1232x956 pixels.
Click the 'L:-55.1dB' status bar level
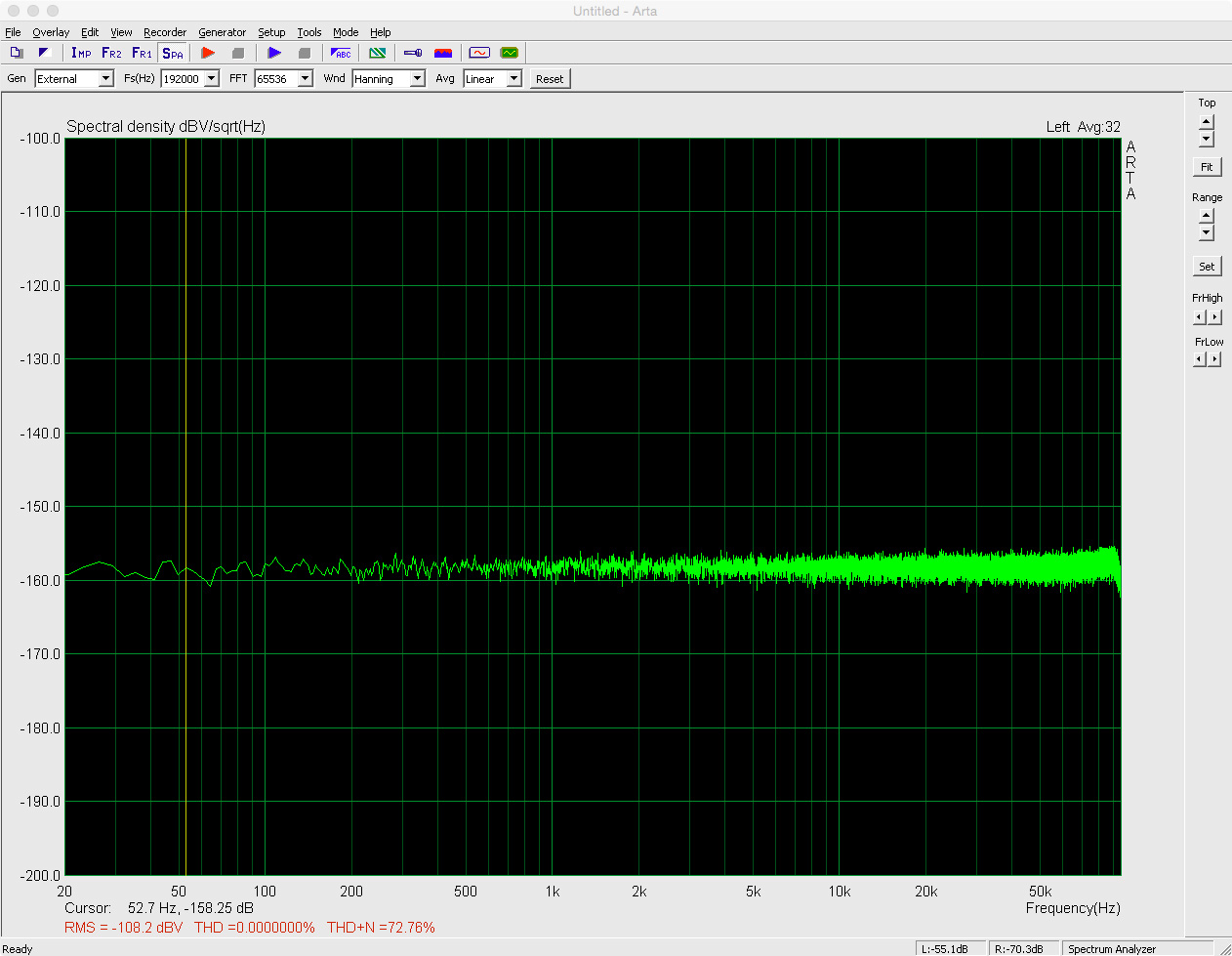pyautogui.click(x=944, y=948)
